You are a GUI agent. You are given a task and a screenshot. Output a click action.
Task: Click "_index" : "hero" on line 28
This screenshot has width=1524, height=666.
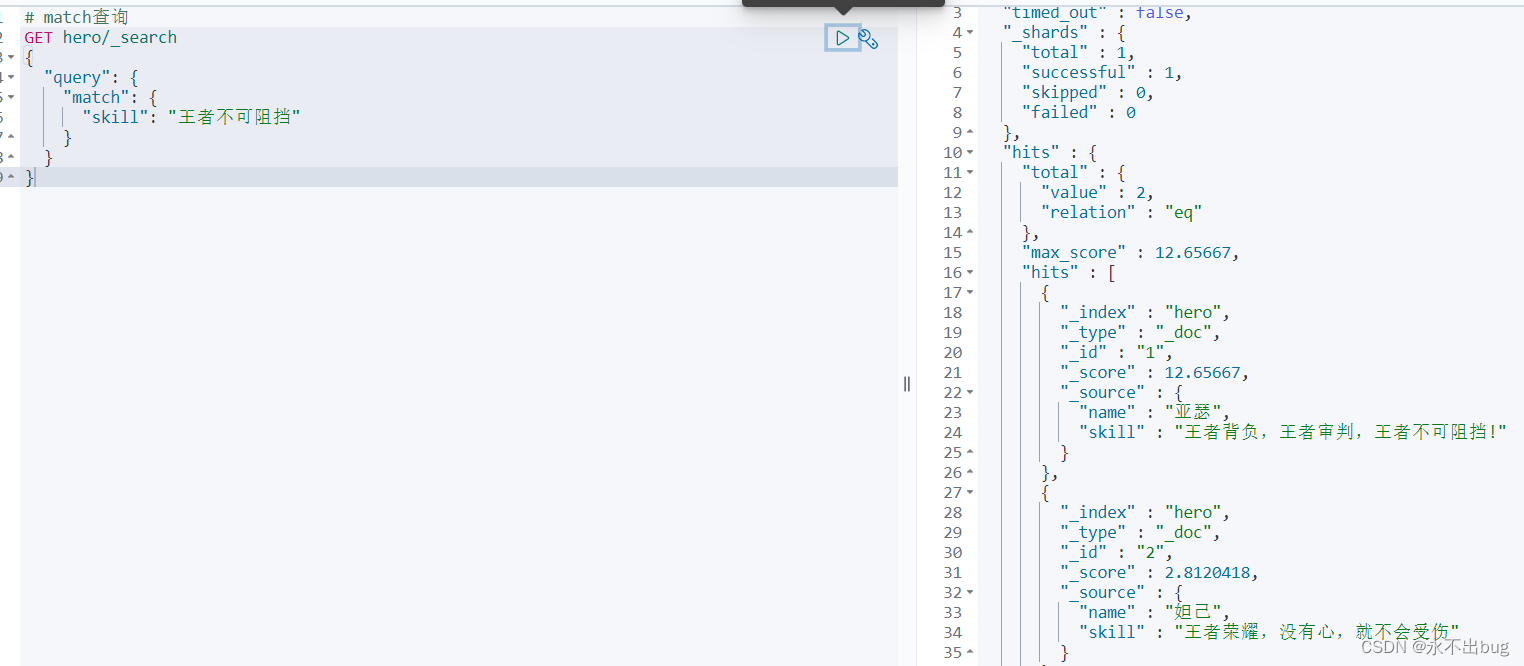point(1145,512)
